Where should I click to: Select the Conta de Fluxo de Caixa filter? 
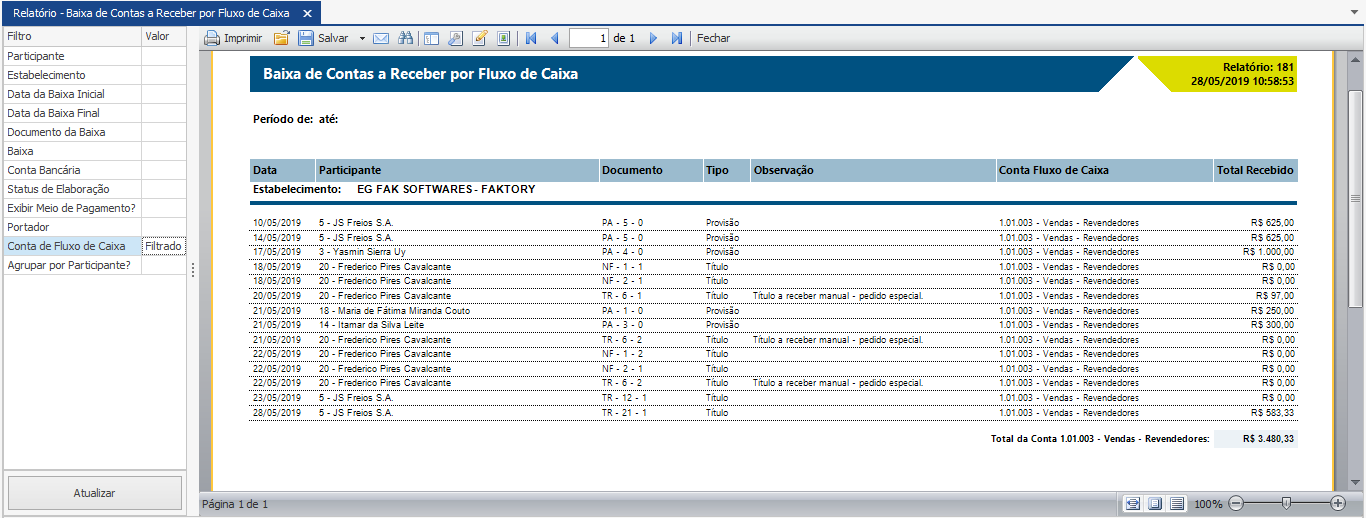(66, 246)
